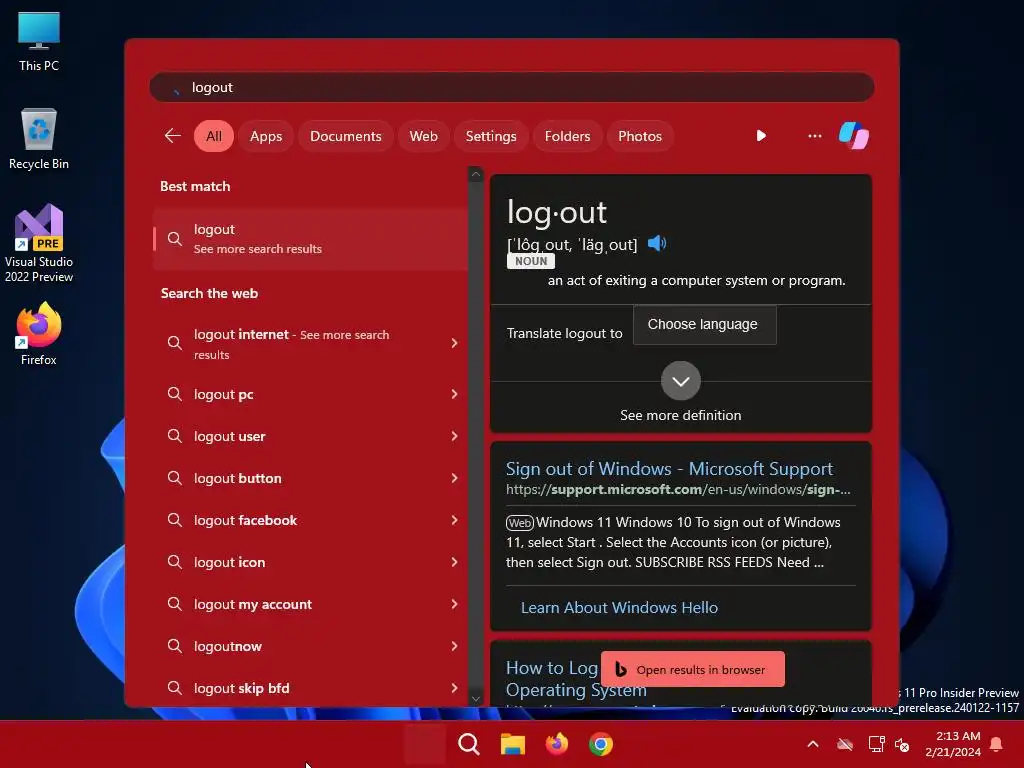The height and width of the screenshot is (768, 1024).
Task: Go back using the left arrow
Action: 172,136
